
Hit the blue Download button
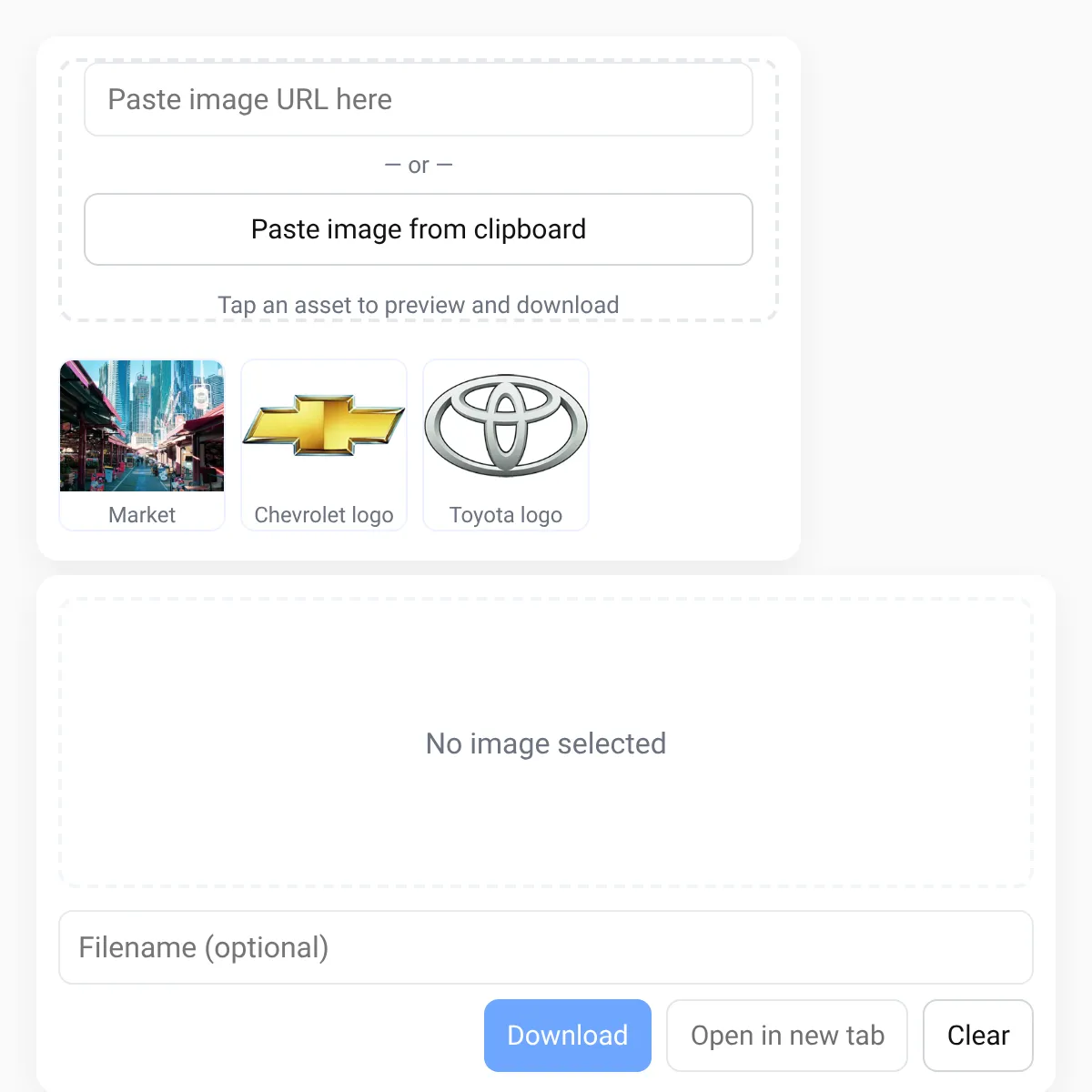[568, 1036]
